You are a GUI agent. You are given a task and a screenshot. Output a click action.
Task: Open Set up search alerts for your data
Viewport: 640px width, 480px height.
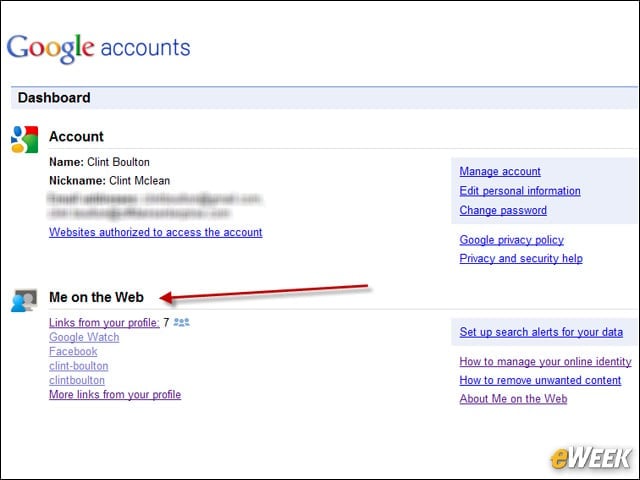coord(541,332)
